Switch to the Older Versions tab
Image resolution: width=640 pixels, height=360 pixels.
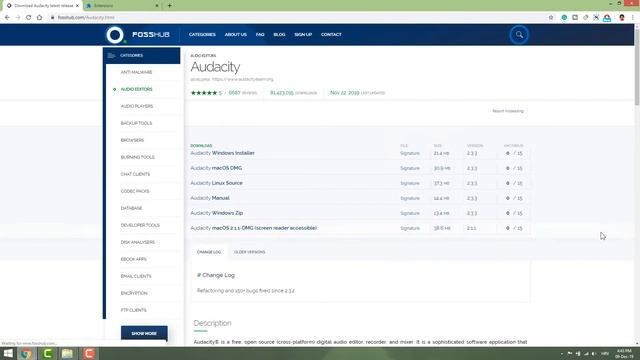pyautogui.click(x=249, y=252)
